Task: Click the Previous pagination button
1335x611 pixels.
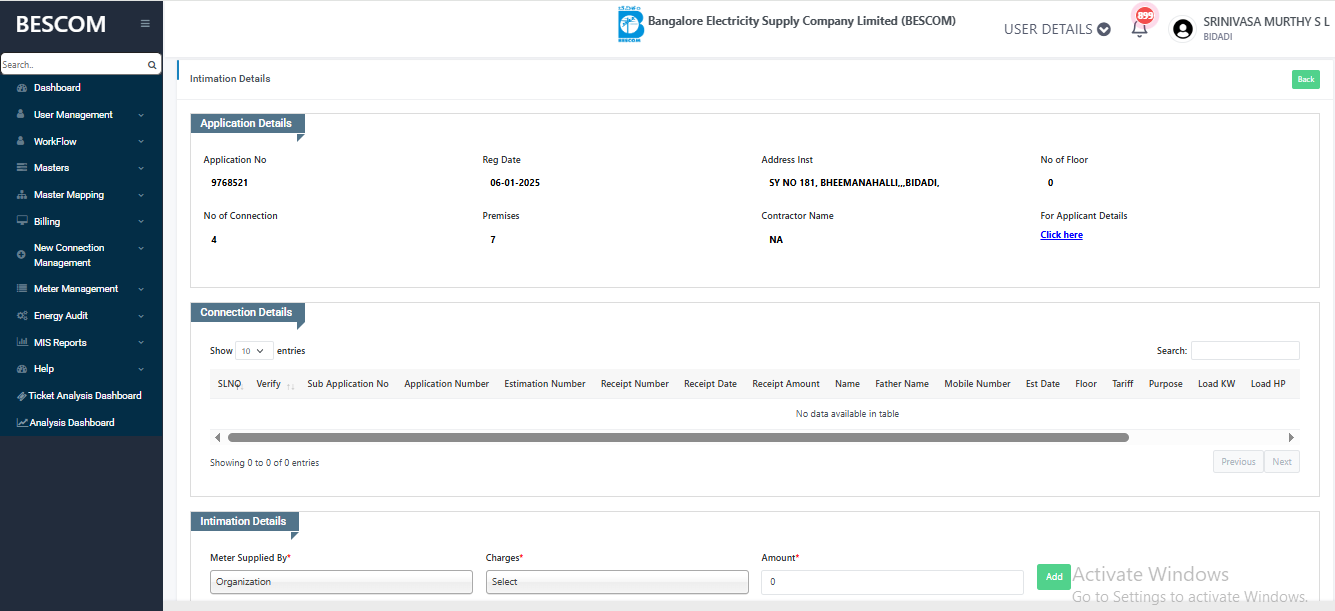Action: tap(1238, 462)
